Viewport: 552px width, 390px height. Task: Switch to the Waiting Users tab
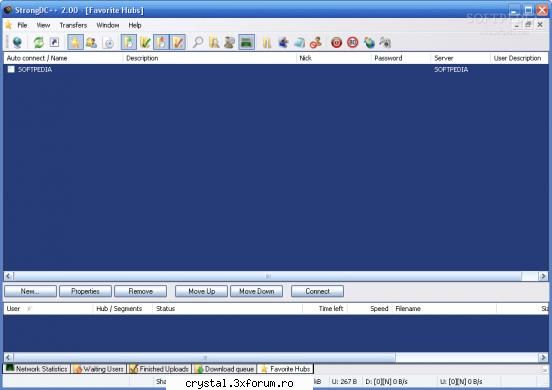(99, 369)
